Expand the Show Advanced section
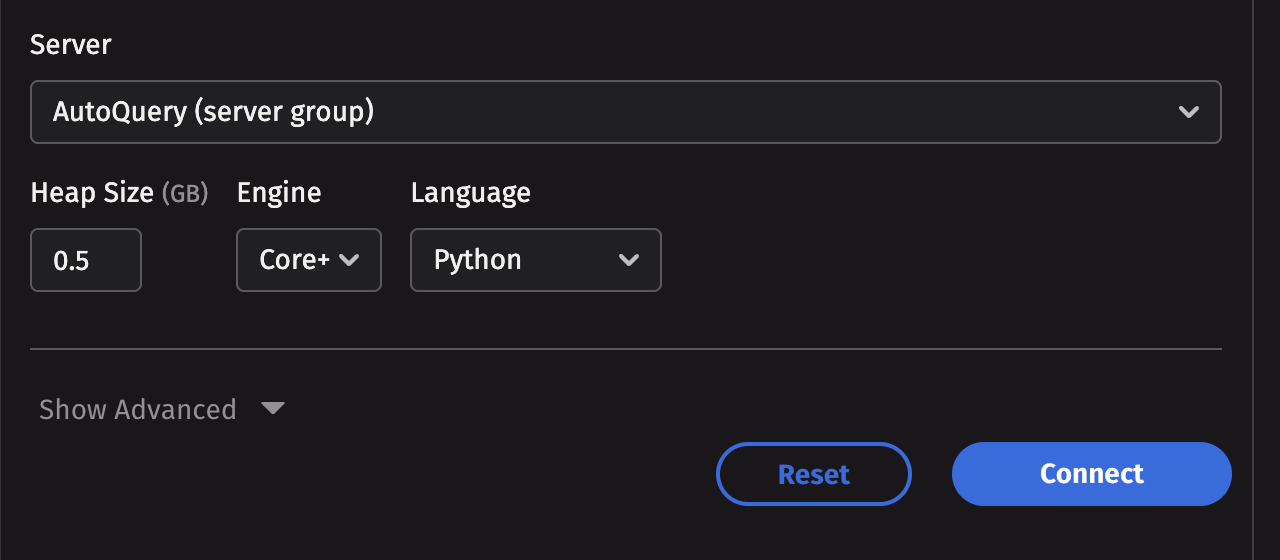 click(138, 409)
